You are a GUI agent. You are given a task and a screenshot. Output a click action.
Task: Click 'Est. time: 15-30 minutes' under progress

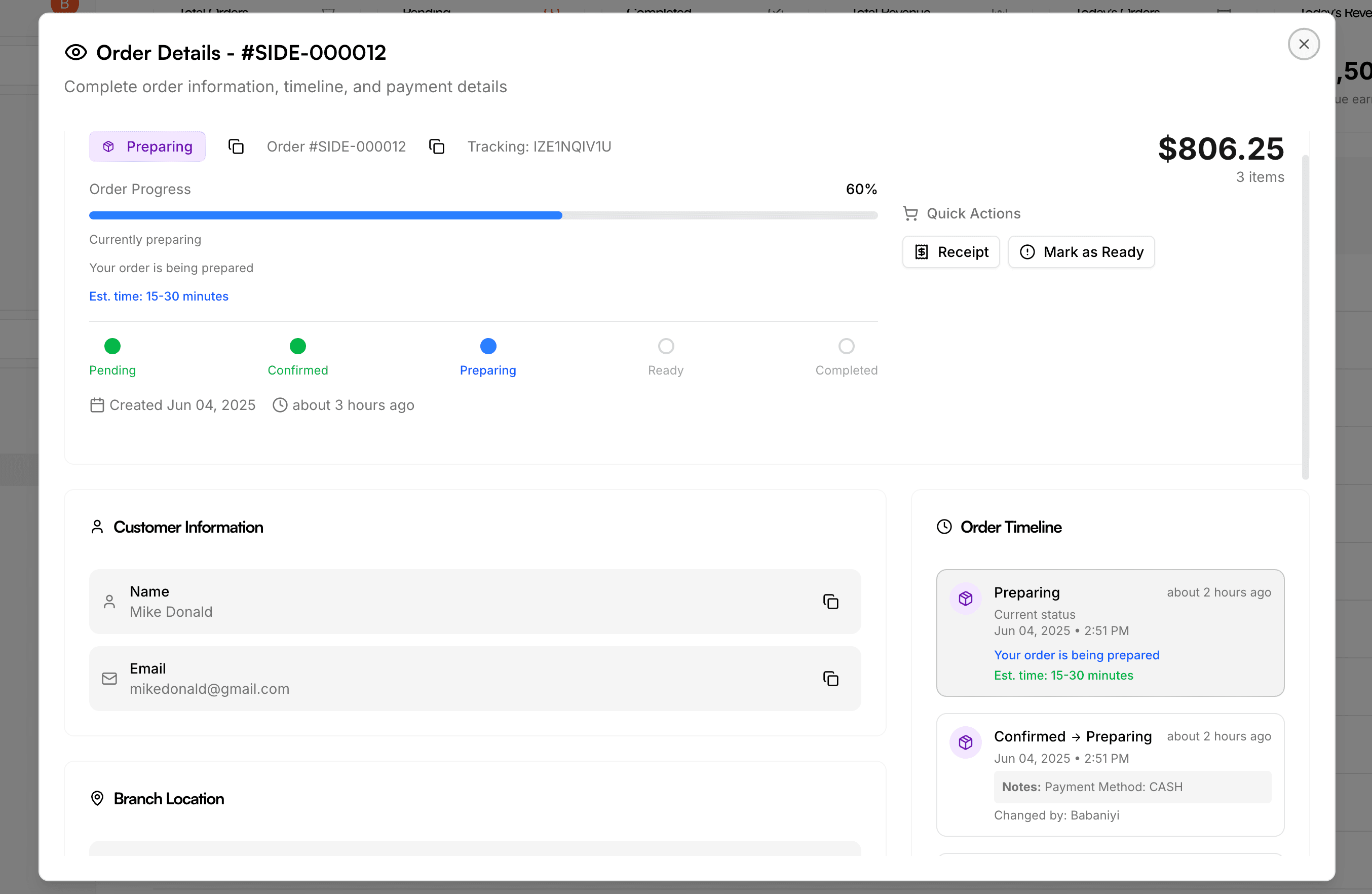pyautogui.click(x=159, y=296)
